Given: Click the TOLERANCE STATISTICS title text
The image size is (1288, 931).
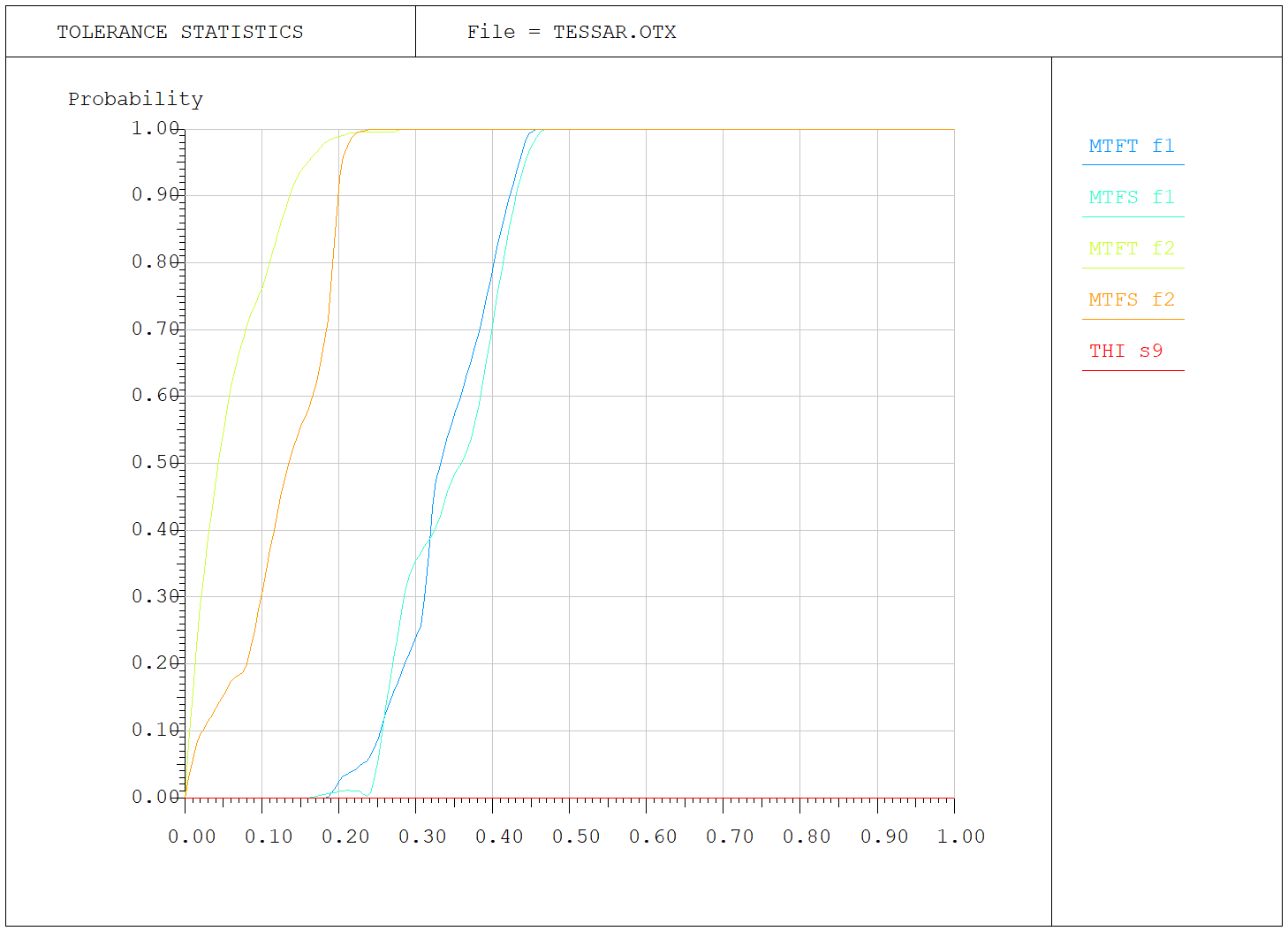Looking at the screenshot, I should pos(180,33).
